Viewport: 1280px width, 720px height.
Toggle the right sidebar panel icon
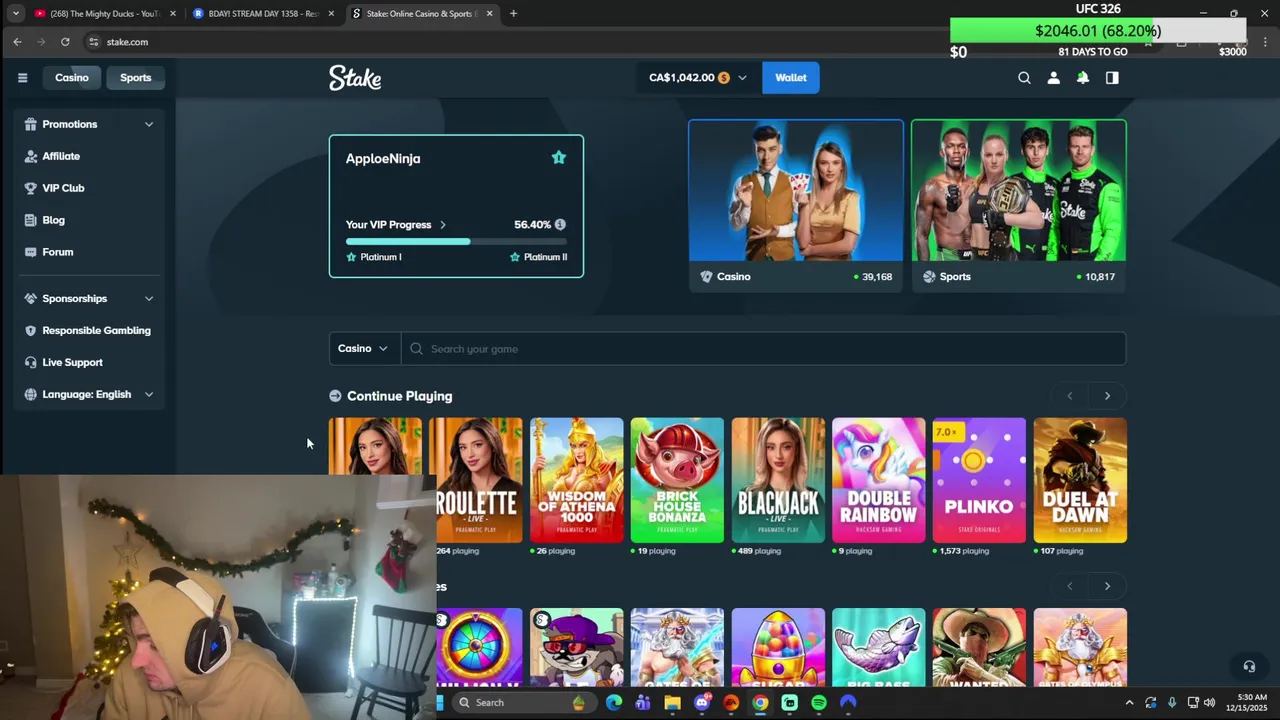click(x=1112, y=77)
